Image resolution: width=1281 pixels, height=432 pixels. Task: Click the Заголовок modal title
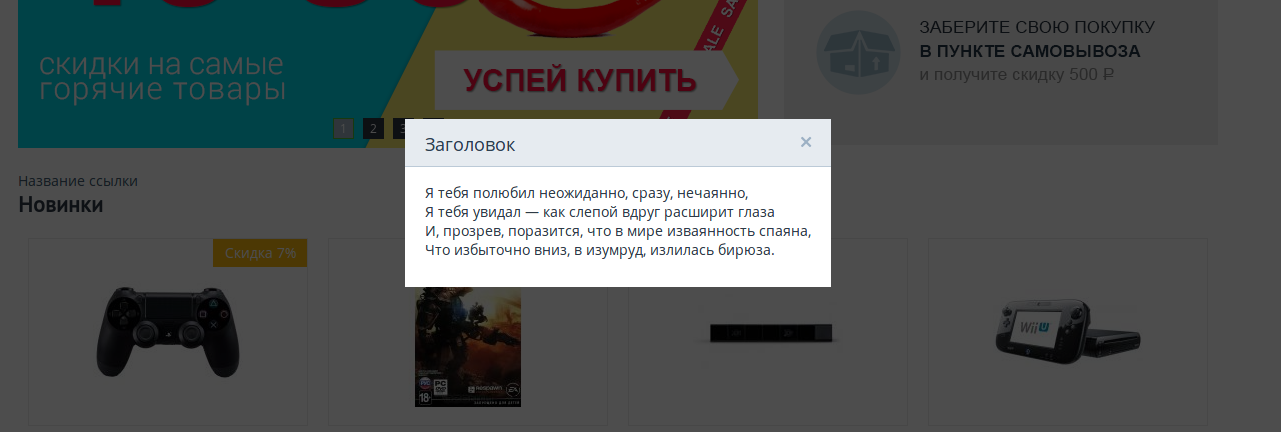pos(470,145)
